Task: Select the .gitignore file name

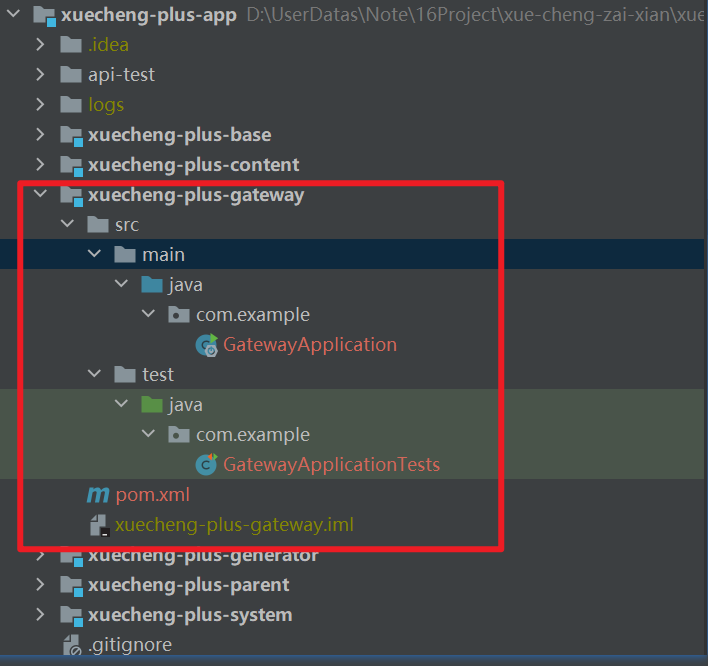Action: pyautogui.click(x=130, y=645)
